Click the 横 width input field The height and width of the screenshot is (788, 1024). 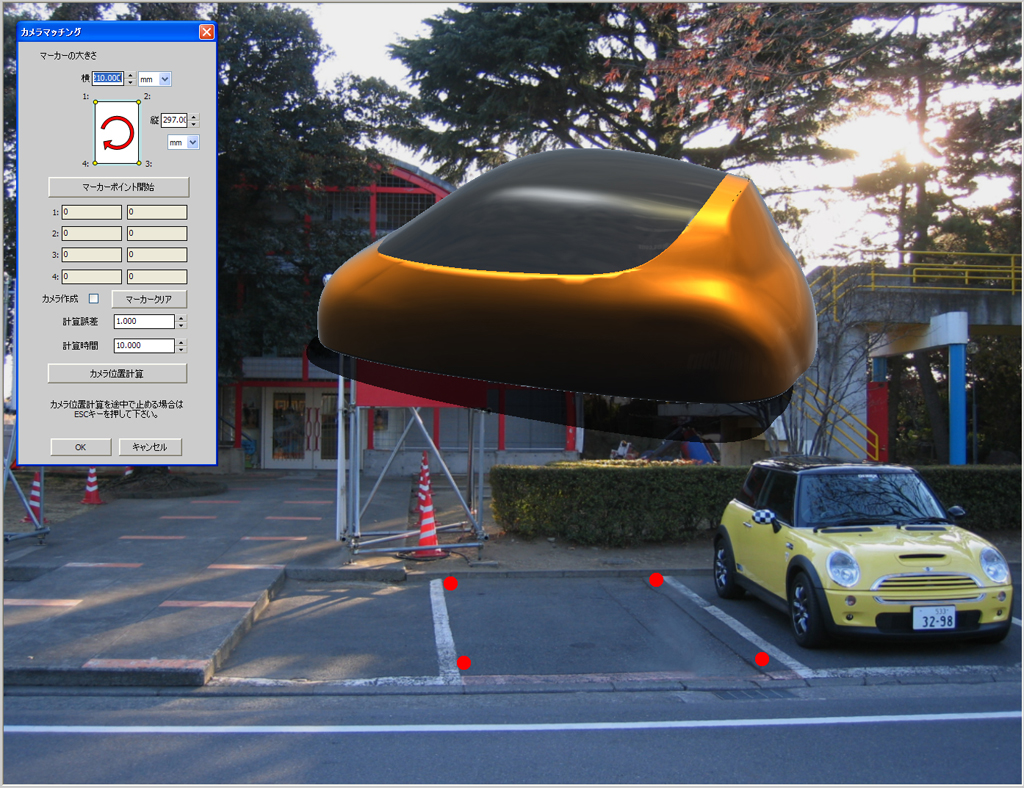[x=108, y=78]
